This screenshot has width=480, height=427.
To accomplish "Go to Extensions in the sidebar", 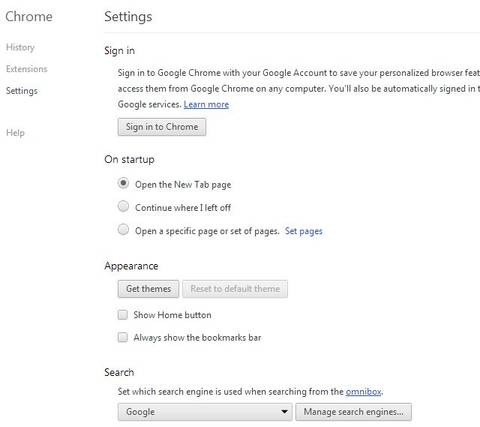I will tap(27, 69).
